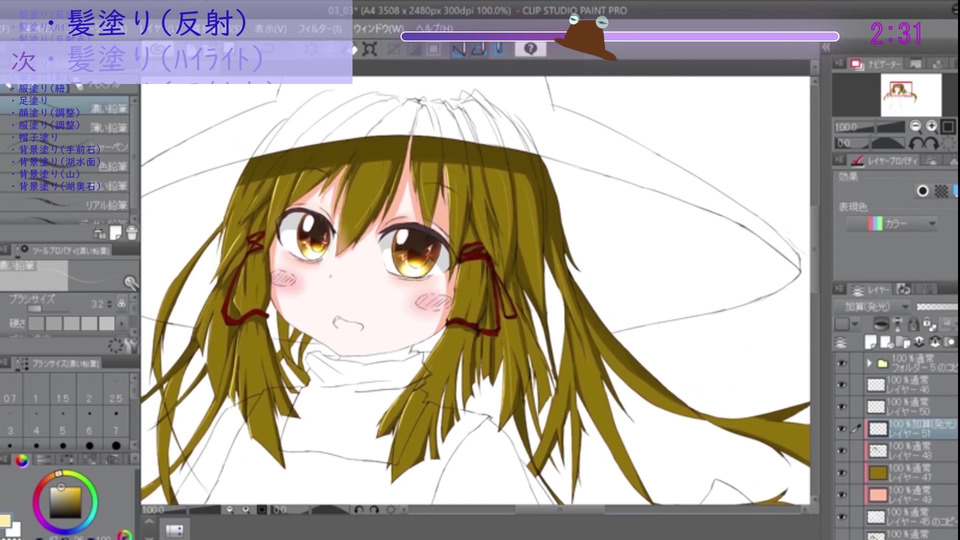Viewport: 960px width, 540px height.
Task: Click the question mark help icon in toolbar
Action: click(530, 49)
